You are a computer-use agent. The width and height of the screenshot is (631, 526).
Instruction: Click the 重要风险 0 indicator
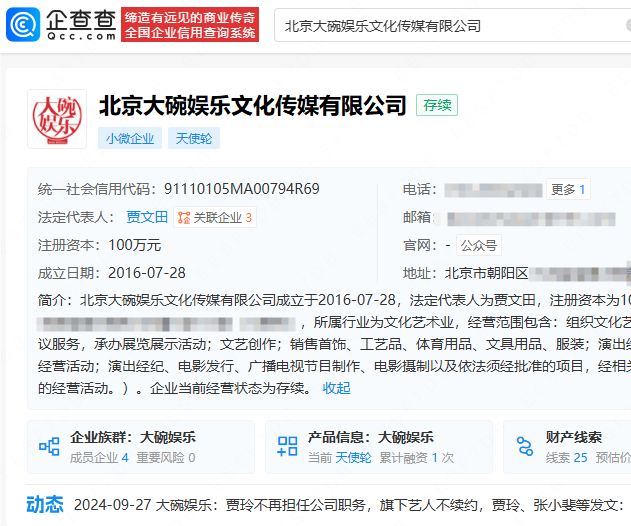pyautogui.click(x=166, y=458)
